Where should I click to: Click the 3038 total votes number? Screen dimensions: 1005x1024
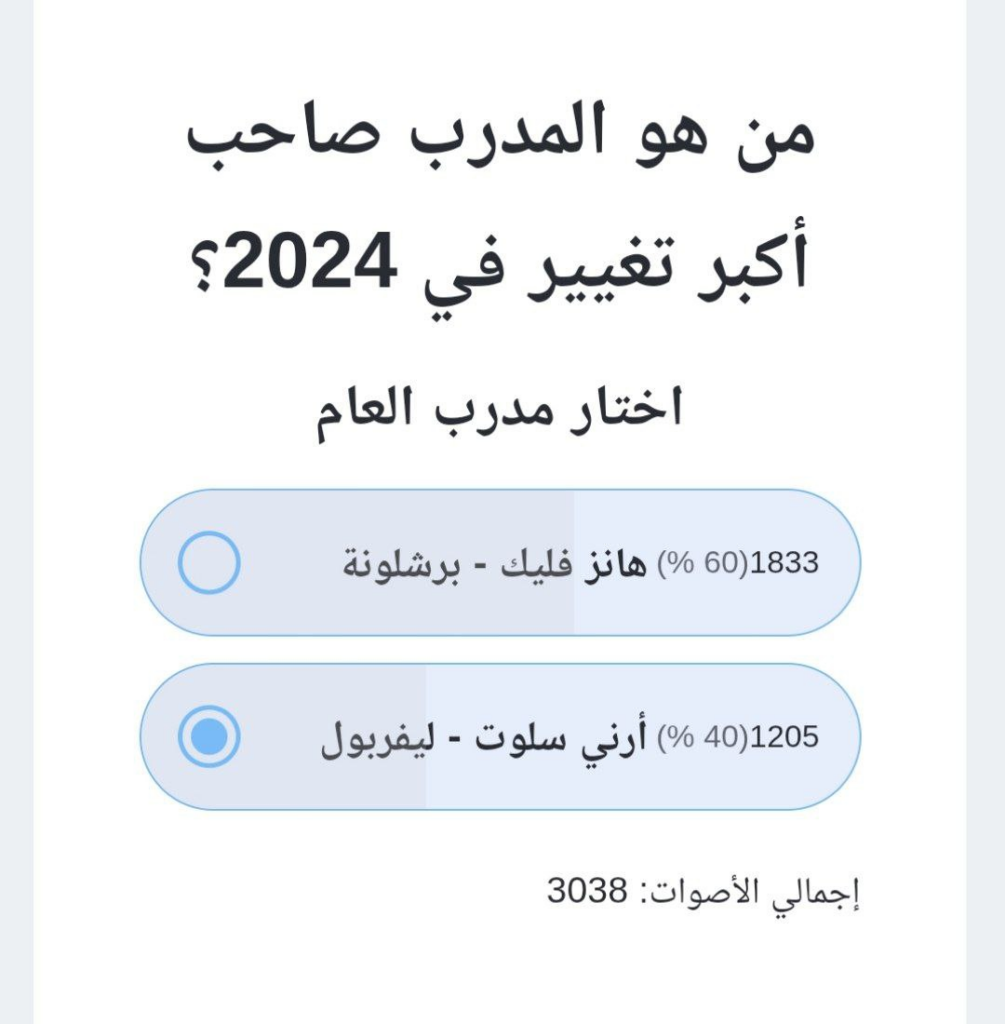(x=588, y=891)
